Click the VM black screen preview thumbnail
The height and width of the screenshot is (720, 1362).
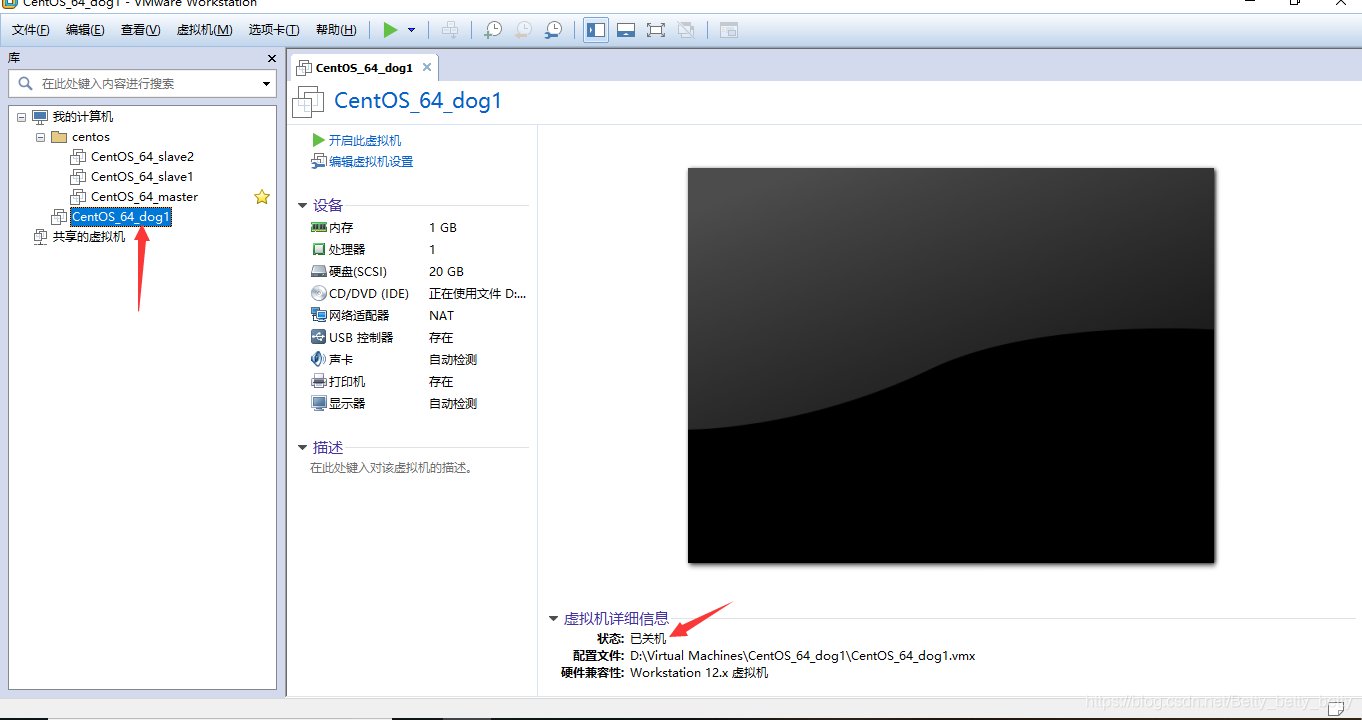click(951, 365)
